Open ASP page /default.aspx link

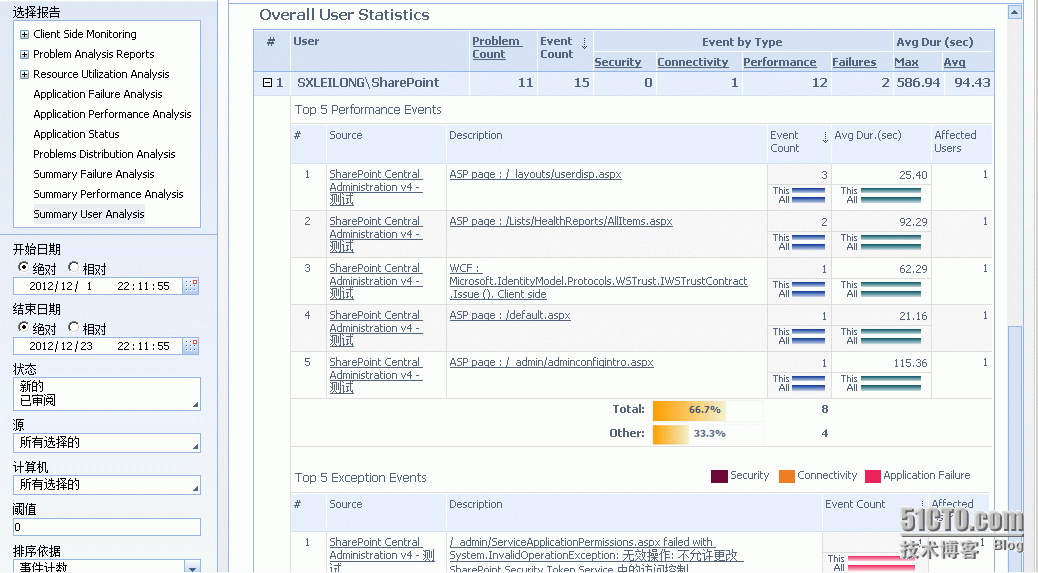click(x=510, y=315)
